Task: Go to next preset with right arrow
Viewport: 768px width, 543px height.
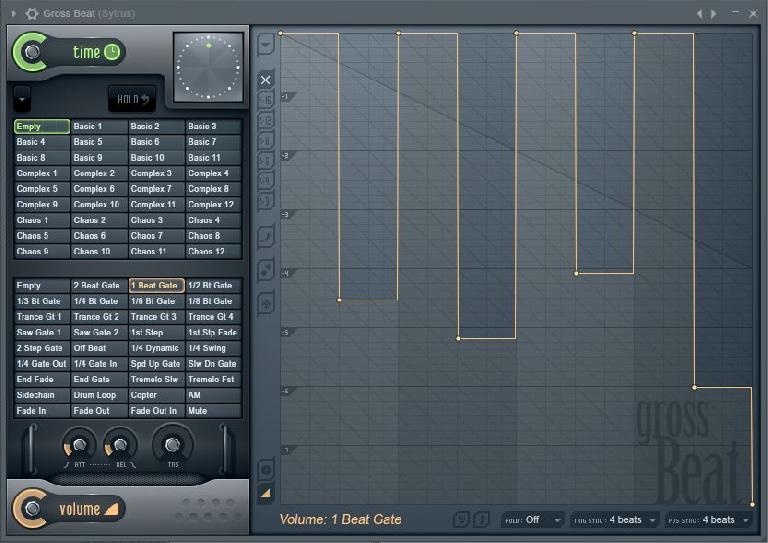Action: [714, 14]
